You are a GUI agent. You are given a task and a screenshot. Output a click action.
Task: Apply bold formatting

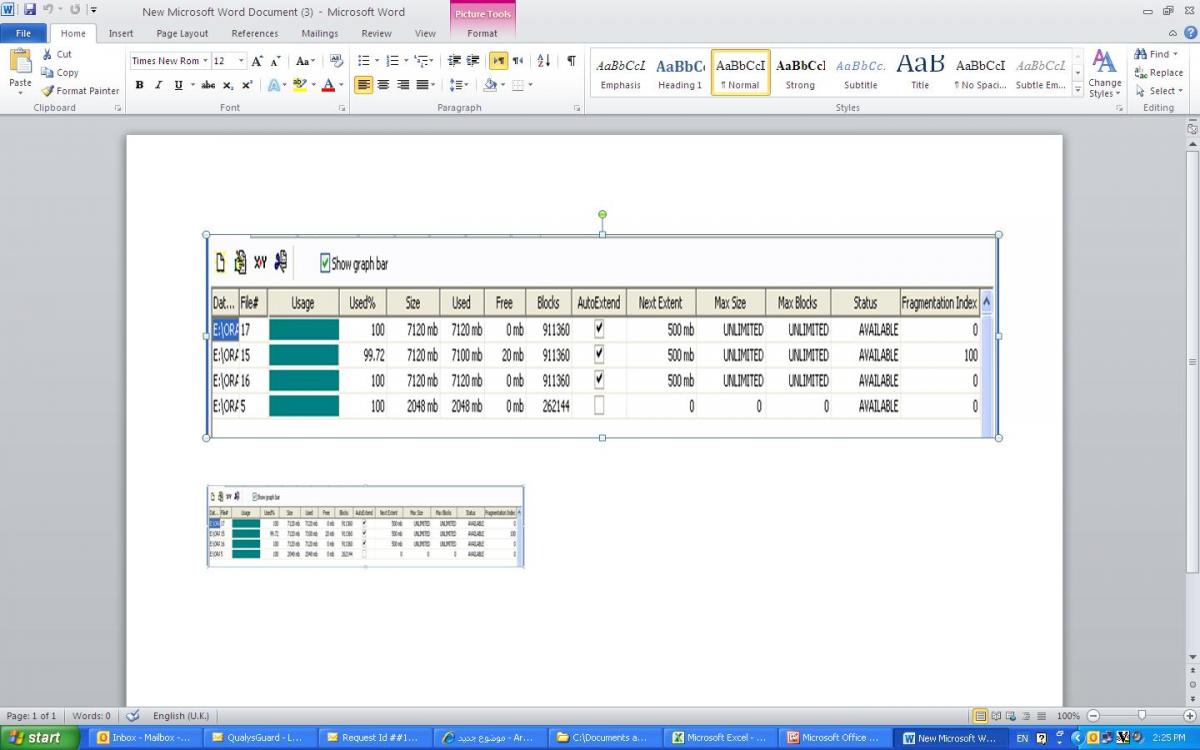[x=139, y=85]
